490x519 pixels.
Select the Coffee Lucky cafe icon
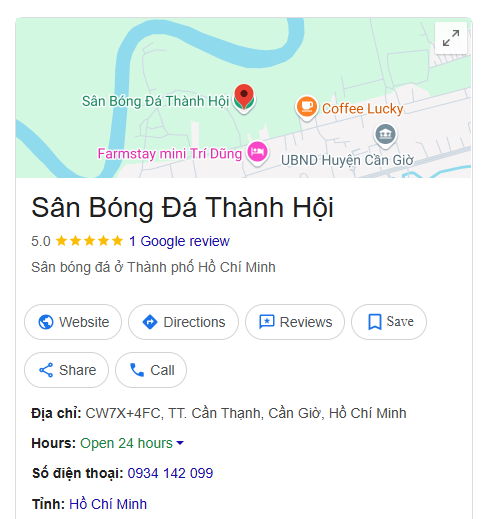(306, 107)
